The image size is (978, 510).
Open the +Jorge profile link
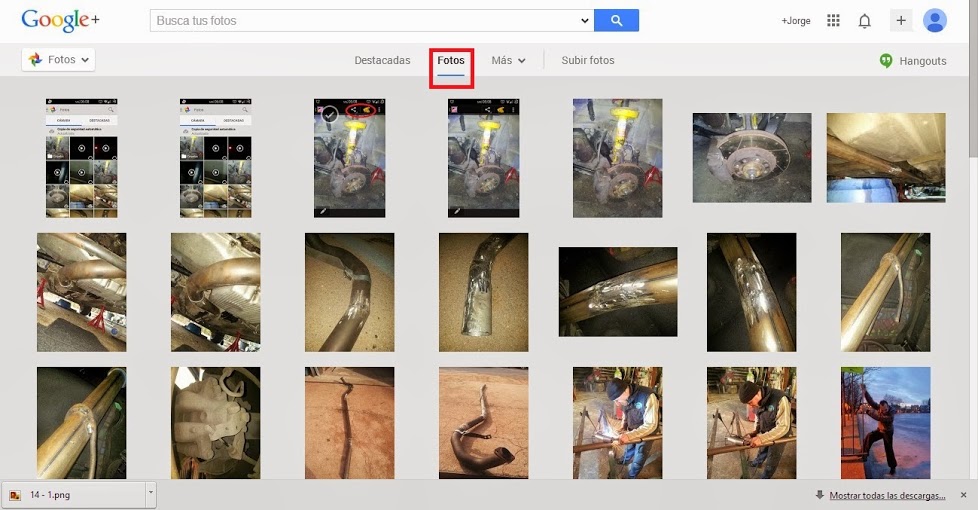pos(796,21)
